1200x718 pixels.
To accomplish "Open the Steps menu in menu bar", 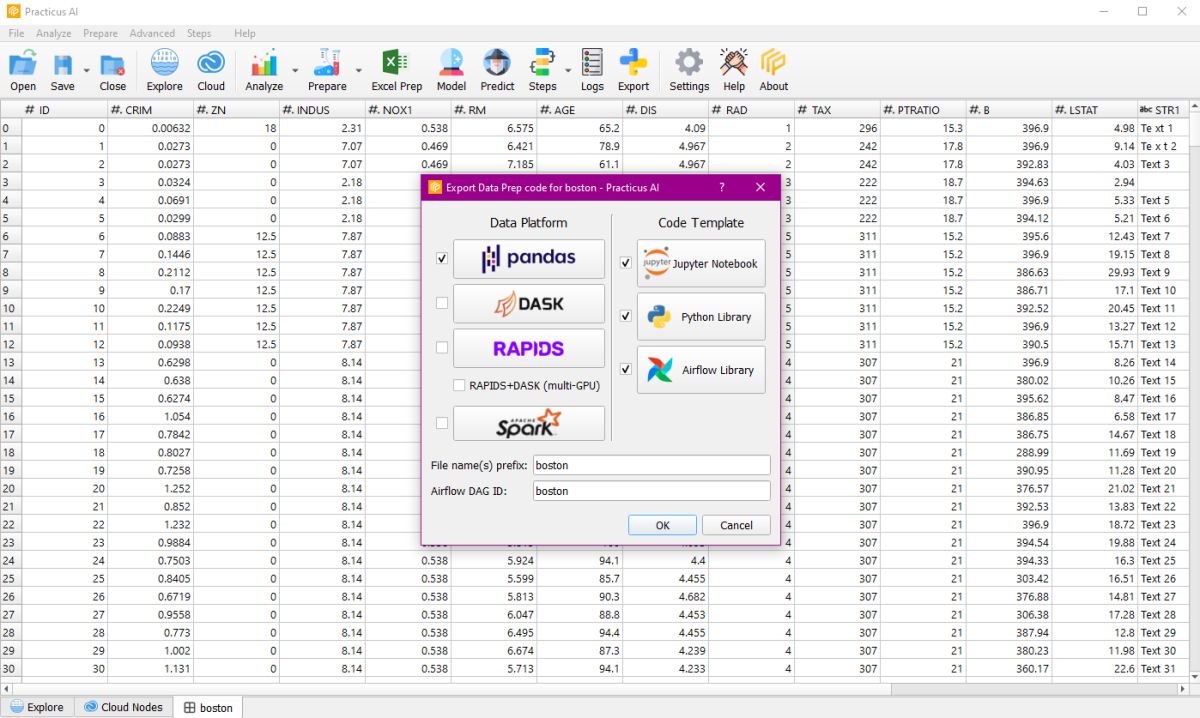I will (x=199, y=33).
